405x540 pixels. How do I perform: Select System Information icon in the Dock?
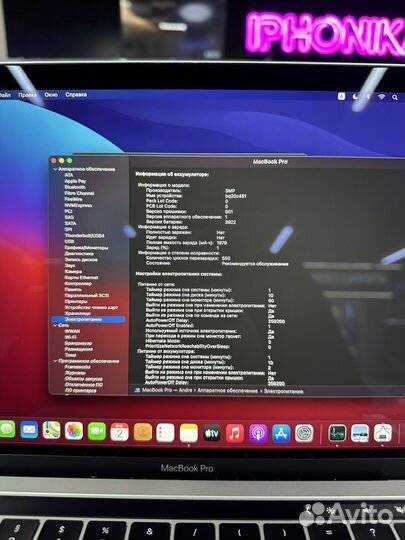coord(383,433)
